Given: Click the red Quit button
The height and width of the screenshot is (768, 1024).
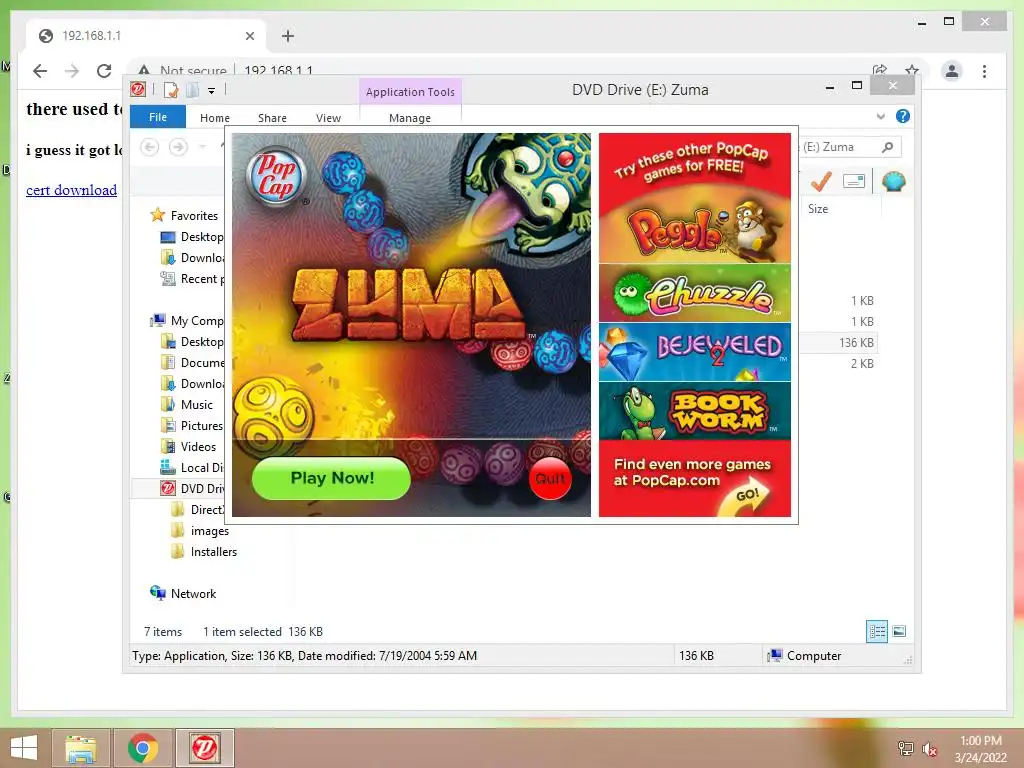Looking at the screenshot, I should [x=550, y=479].
